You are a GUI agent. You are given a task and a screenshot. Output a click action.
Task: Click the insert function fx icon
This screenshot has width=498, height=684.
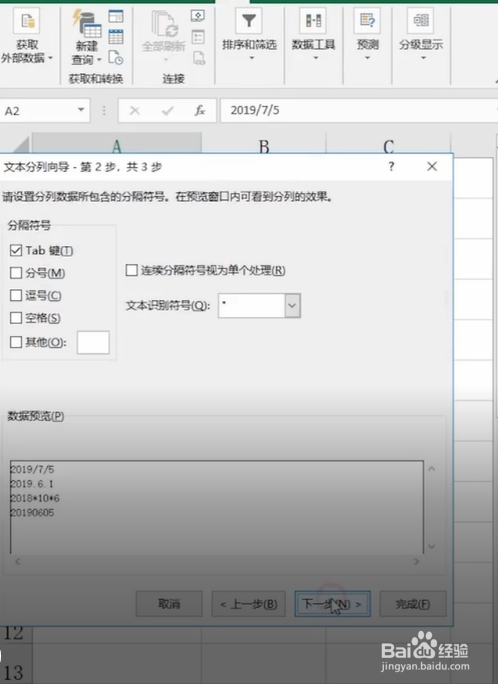[x=200, y=111]
